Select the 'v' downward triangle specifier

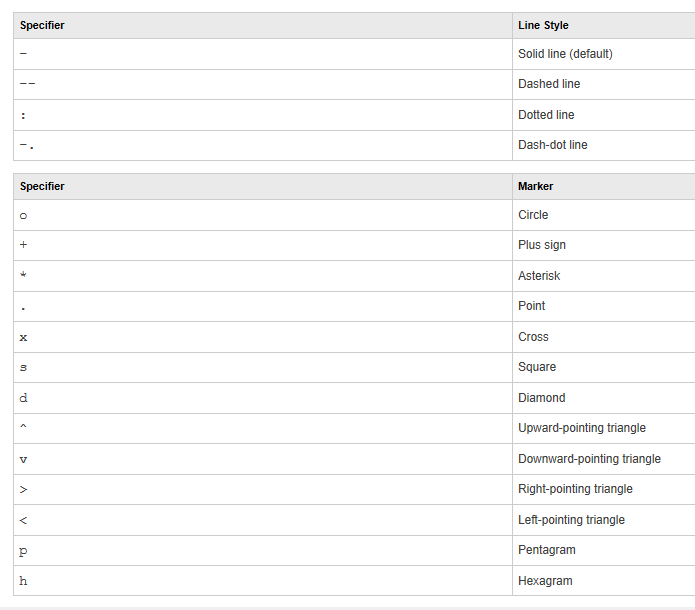(x=23, y=460)
